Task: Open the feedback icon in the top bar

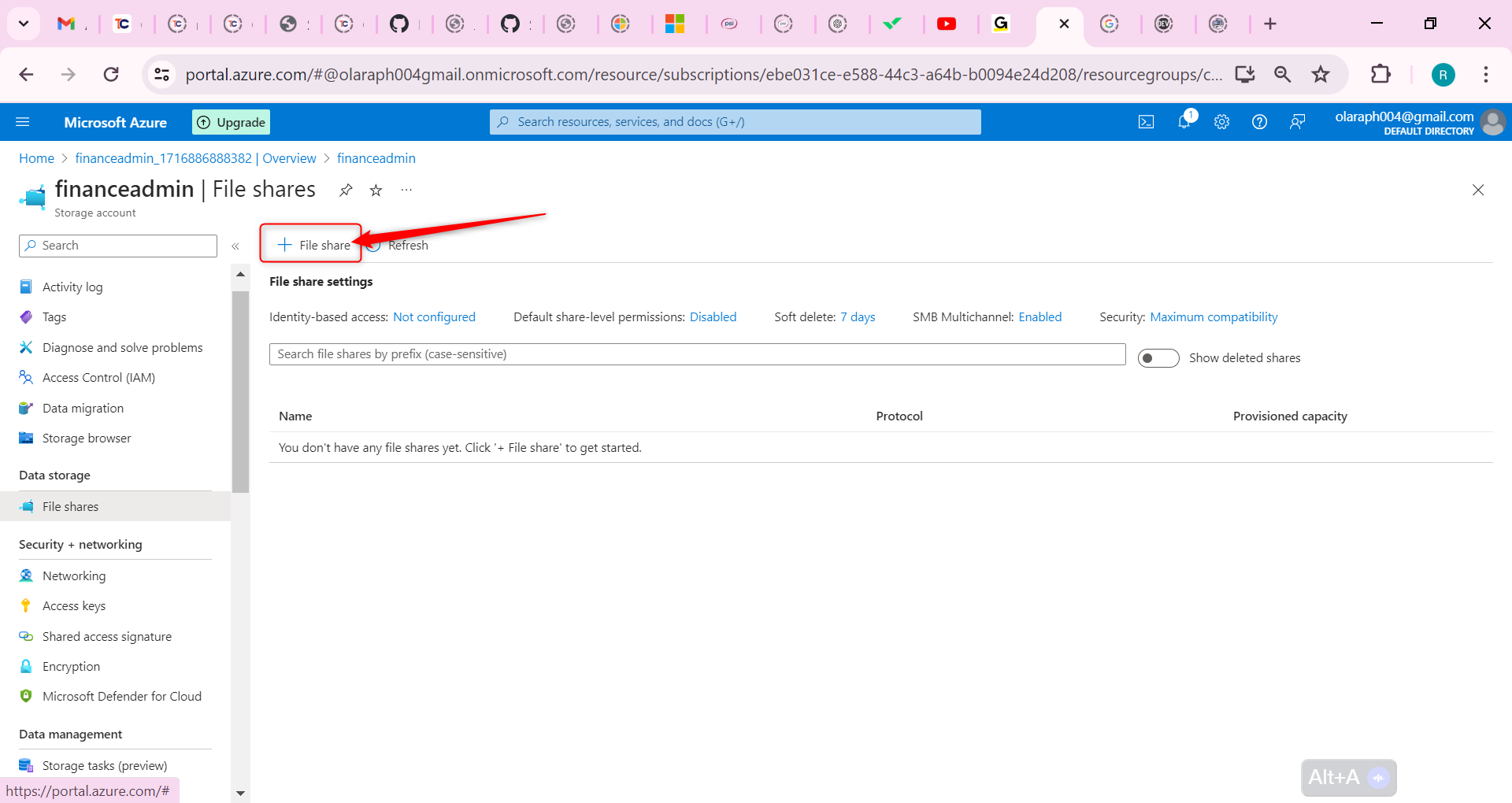Action: coord(1297,121)
